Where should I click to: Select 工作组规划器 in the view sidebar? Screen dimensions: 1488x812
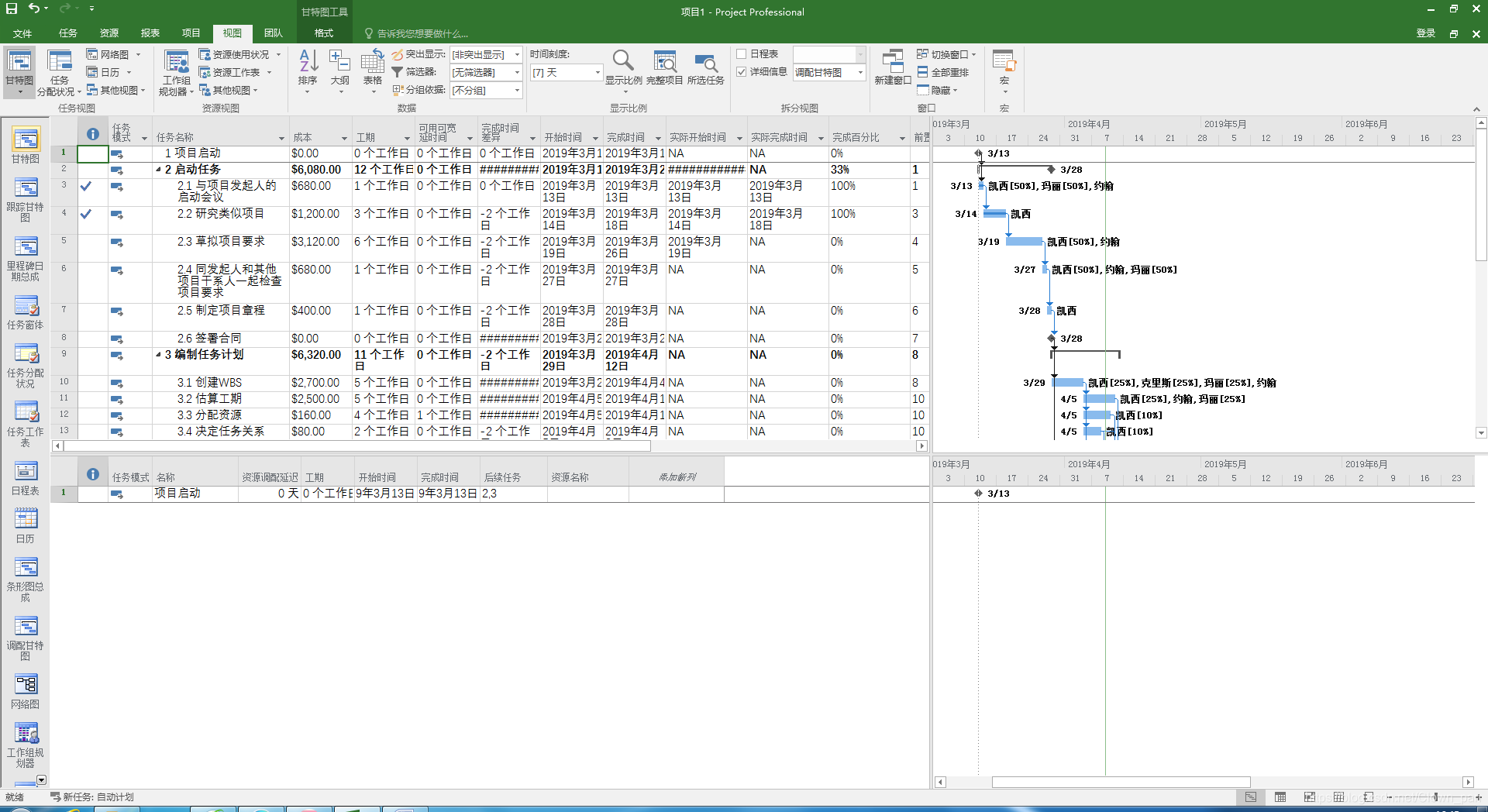(26, 745)
